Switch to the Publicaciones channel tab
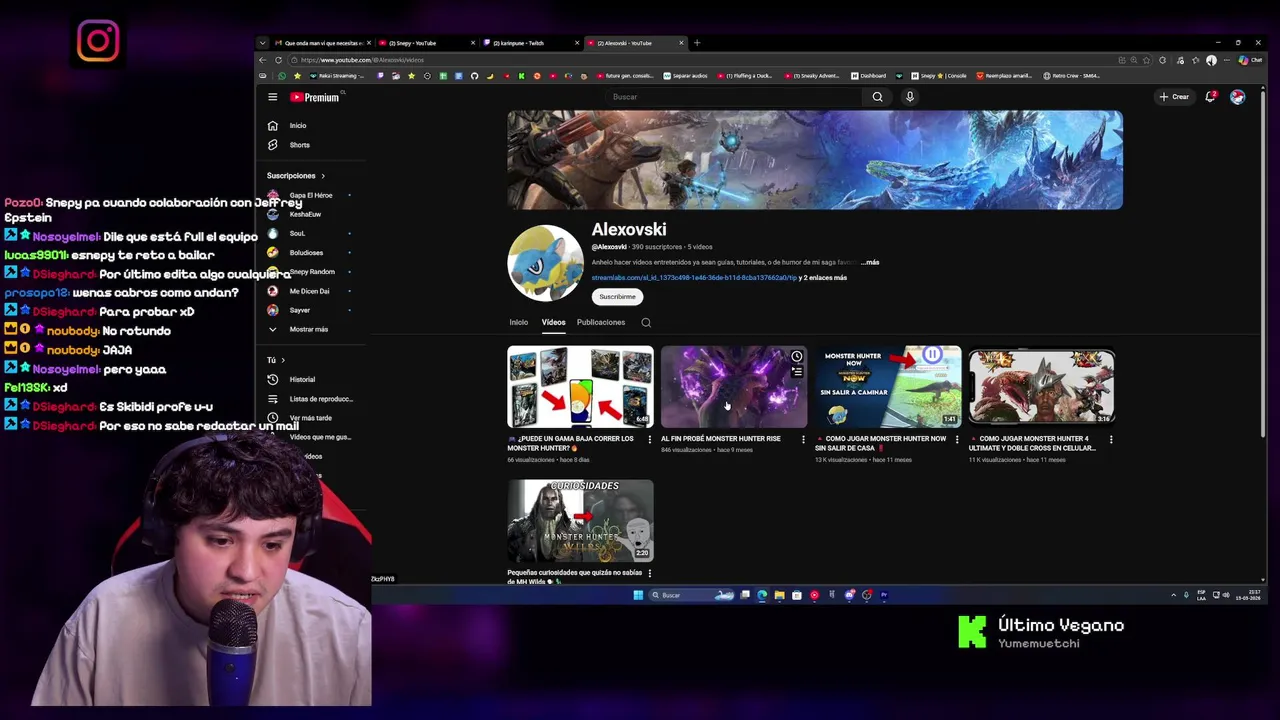Image resolution: width=1280 pixels, height=720 pixels. tap(601, 322)
